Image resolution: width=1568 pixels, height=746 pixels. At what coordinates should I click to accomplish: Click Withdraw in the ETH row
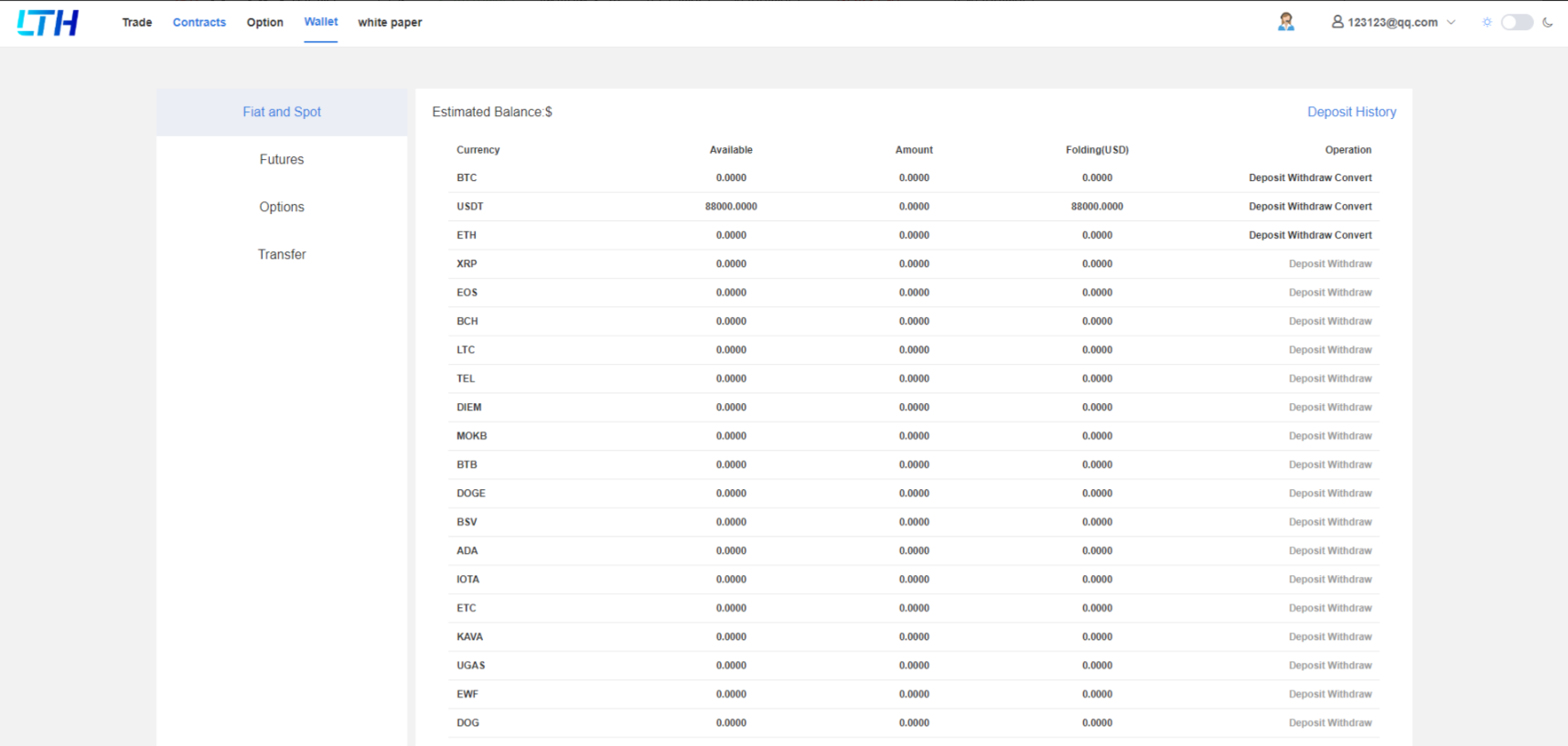(x=1309, y=235)
